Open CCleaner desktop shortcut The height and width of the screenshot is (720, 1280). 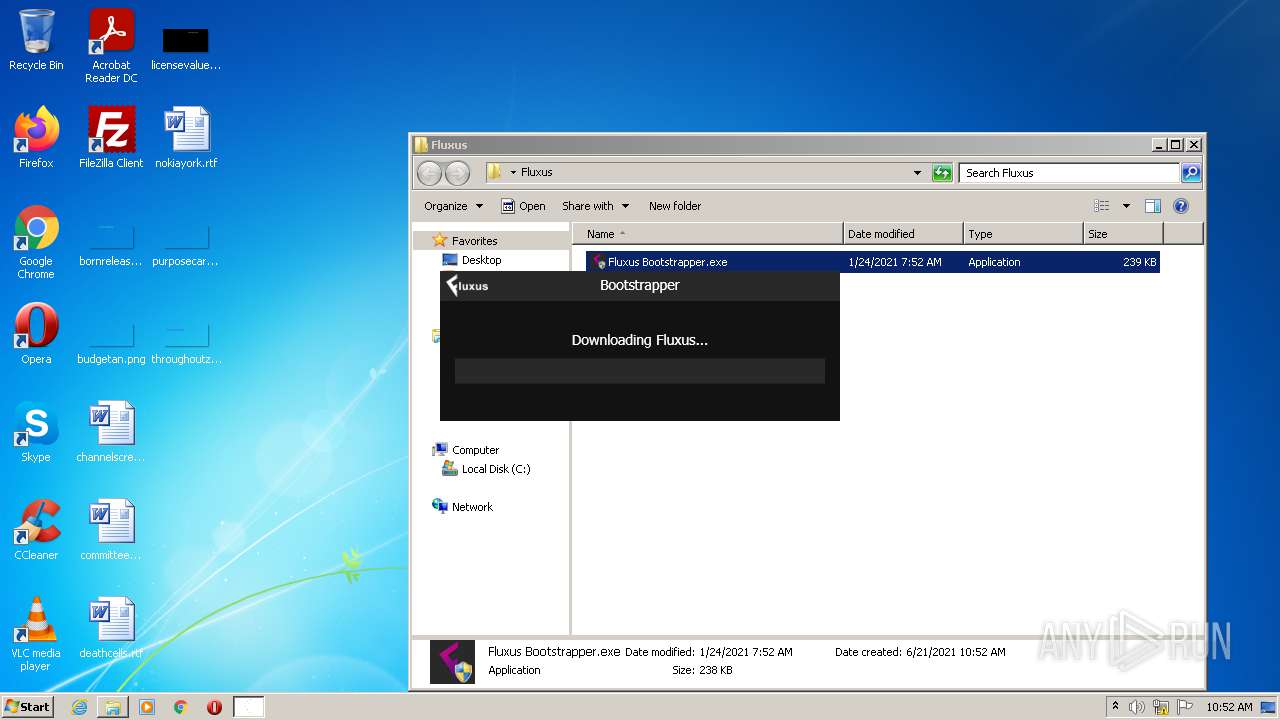tap(36, 530)
